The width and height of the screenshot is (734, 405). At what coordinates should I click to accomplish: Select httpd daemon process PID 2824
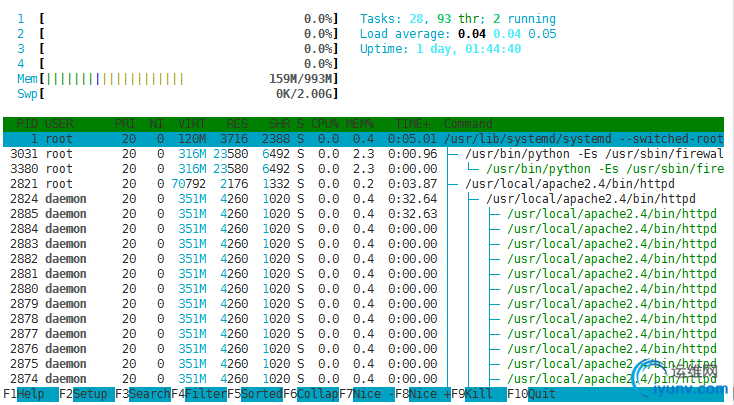363,199
